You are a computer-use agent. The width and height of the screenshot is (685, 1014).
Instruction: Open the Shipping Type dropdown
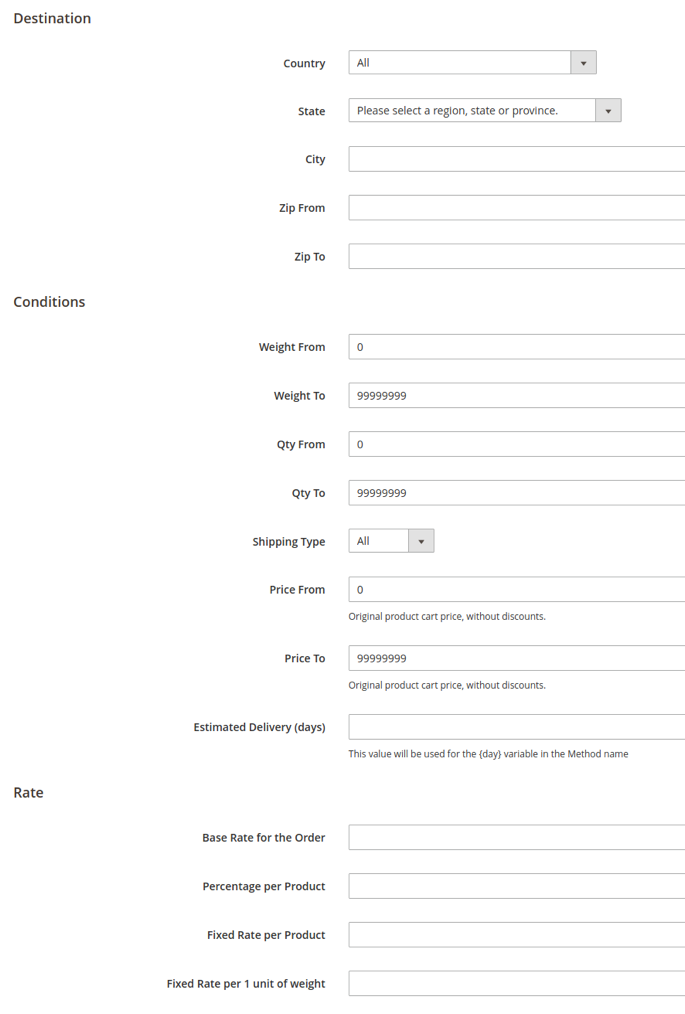point(379,541)
